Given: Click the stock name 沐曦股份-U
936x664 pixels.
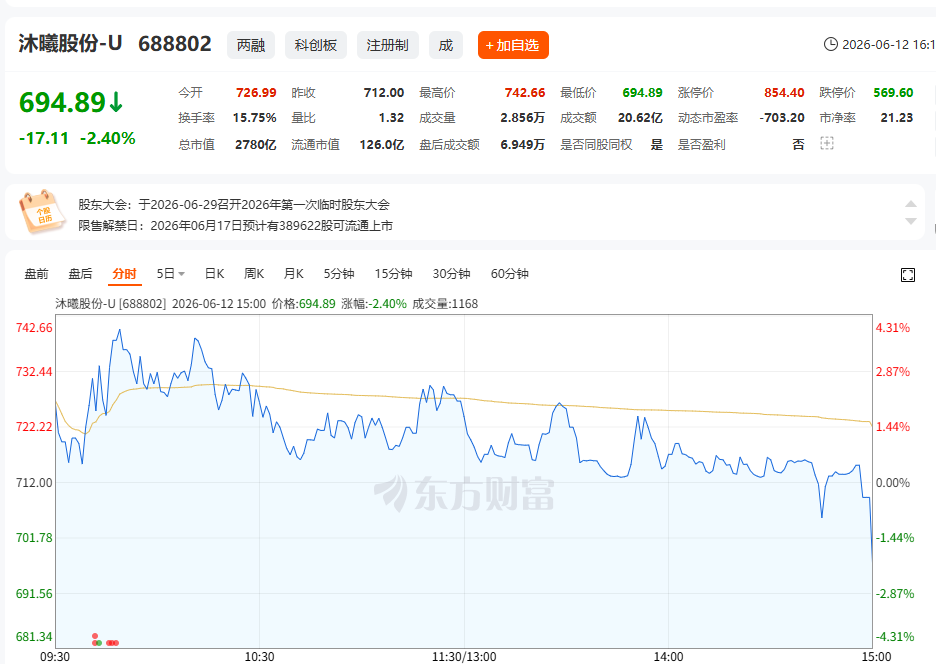Looking at the screenshot, I should coord(70,44).
